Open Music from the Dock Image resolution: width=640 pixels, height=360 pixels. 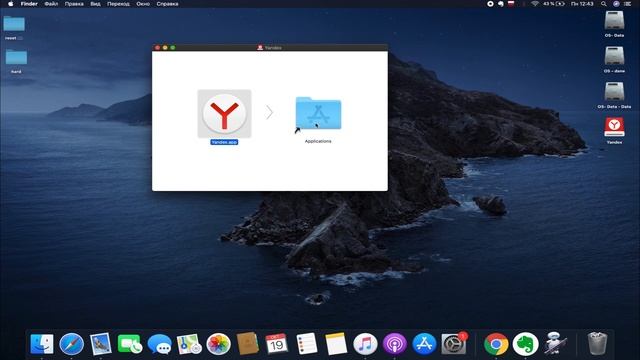click(365, 344)
